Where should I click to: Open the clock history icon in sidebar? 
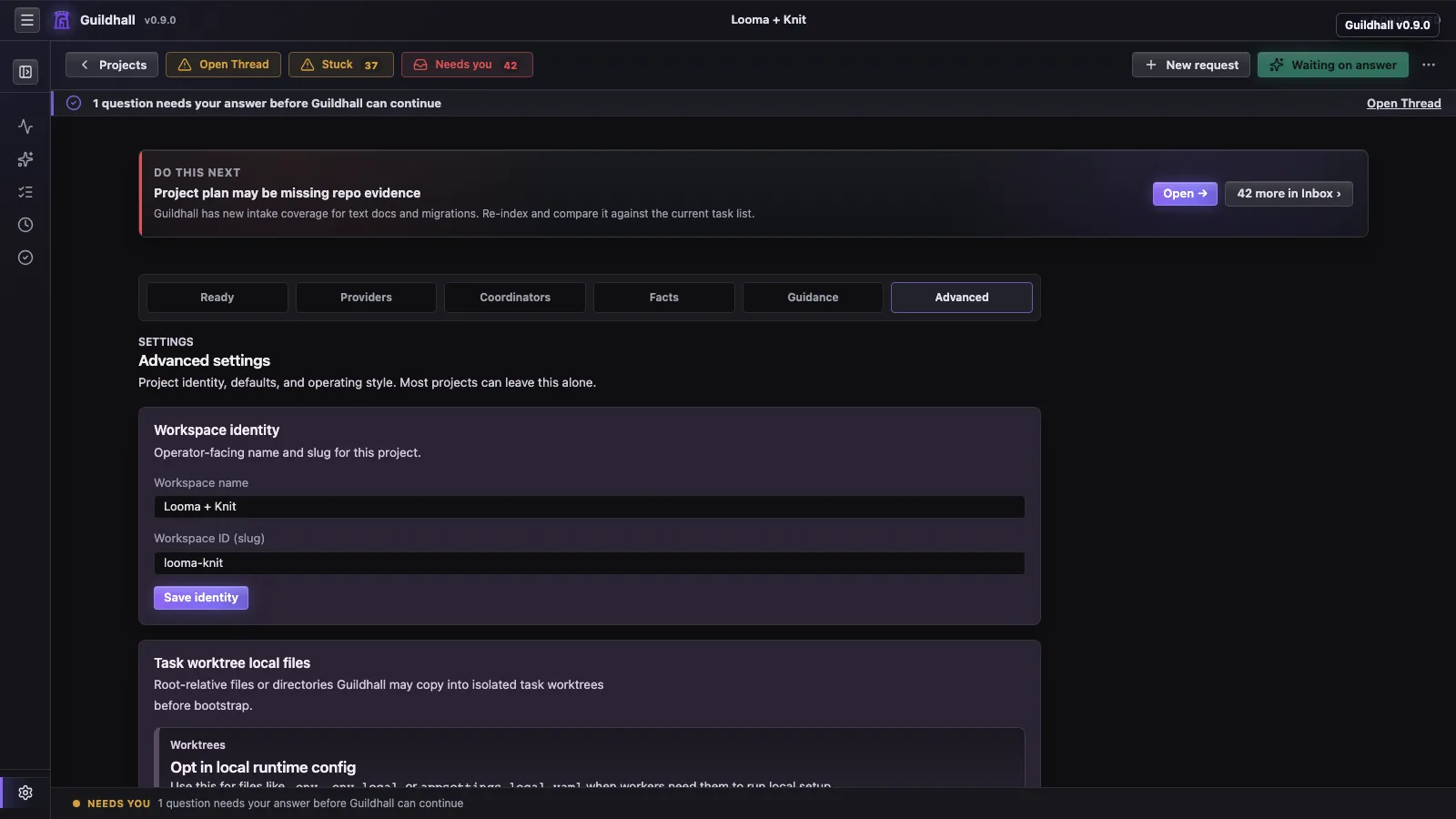tap(25, 225)
